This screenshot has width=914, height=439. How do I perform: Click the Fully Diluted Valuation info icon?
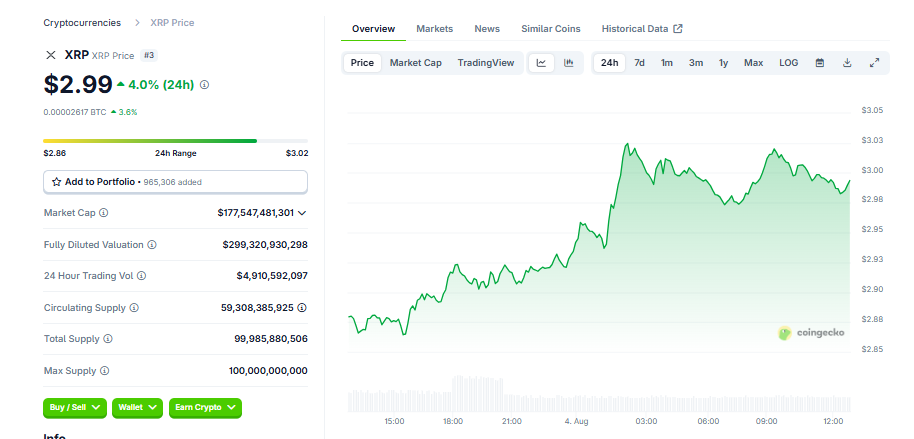(152, 245)
